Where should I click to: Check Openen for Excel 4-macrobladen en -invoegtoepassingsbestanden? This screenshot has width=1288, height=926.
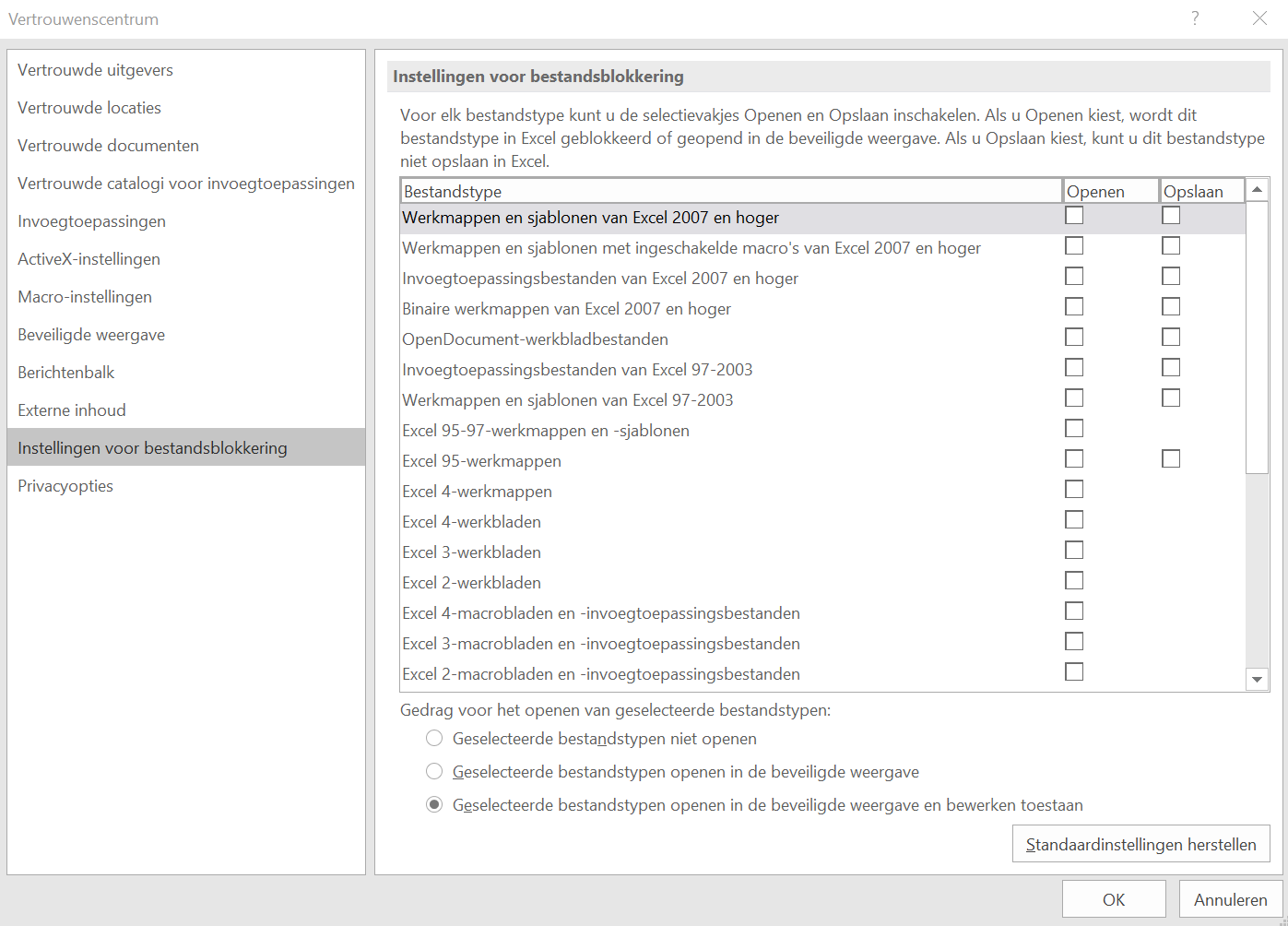(x=1074, y=611)
